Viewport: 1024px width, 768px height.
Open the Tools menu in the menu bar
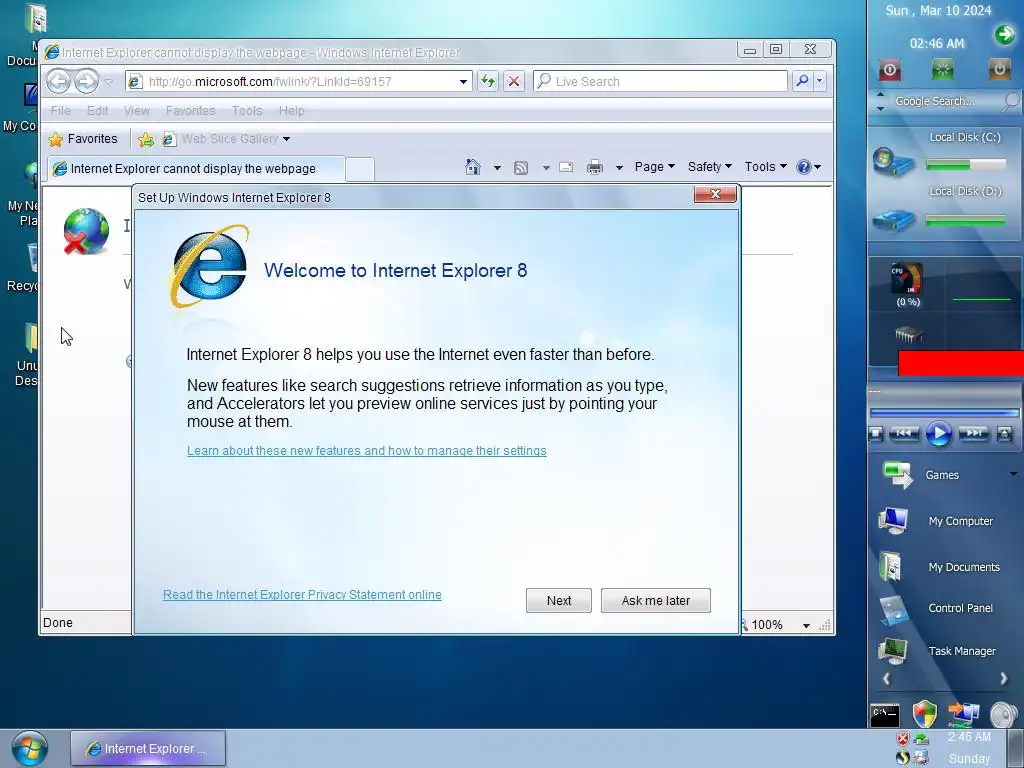247,110
